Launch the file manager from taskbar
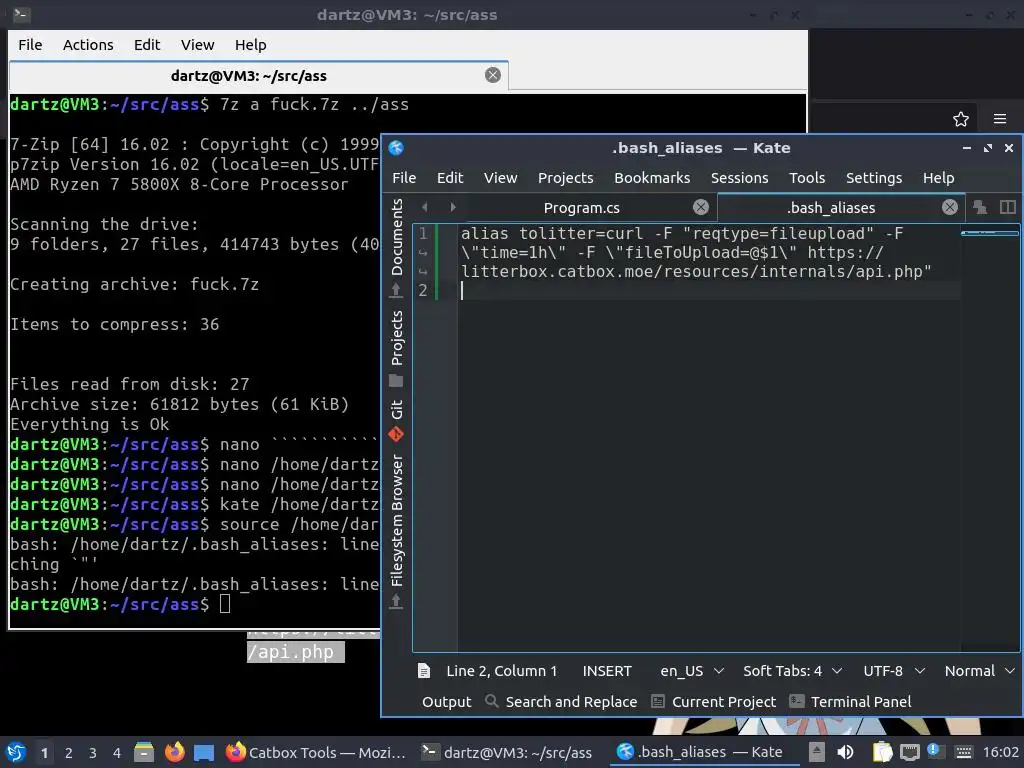This screenshot has width=1024, height=768. tap(144, 752)
